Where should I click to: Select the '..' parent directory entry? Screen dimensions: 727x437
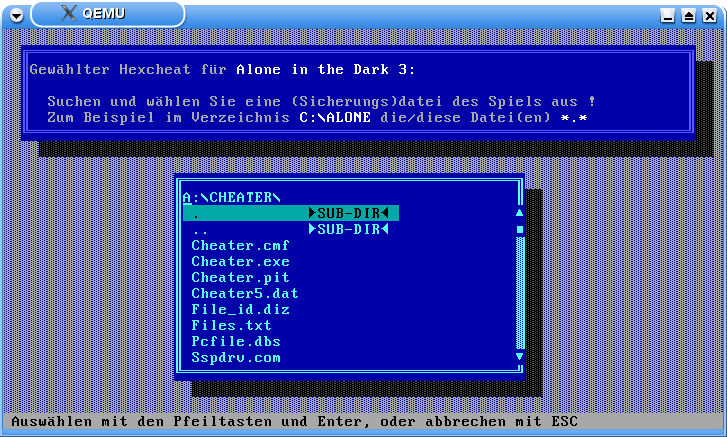point(291,229)
